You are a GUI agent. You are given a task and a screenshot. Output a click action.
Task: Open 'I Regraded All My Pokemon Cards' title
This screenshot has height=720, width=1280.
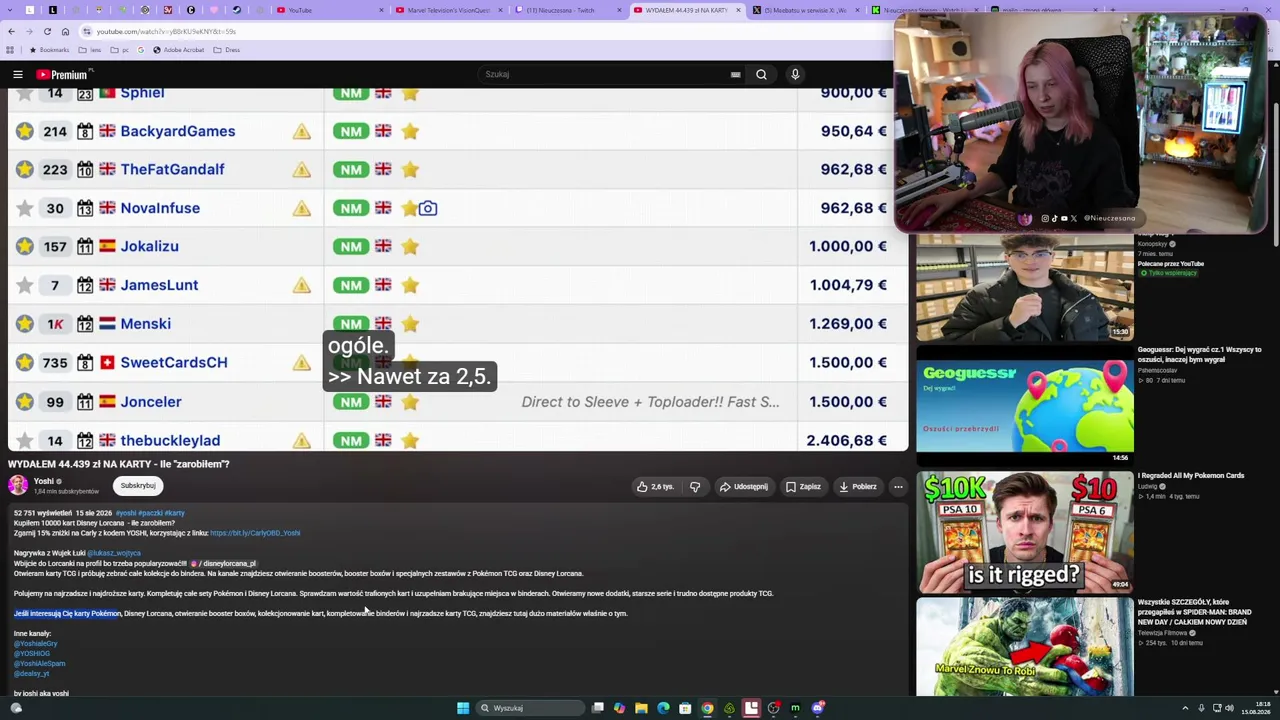[1191, 476]
